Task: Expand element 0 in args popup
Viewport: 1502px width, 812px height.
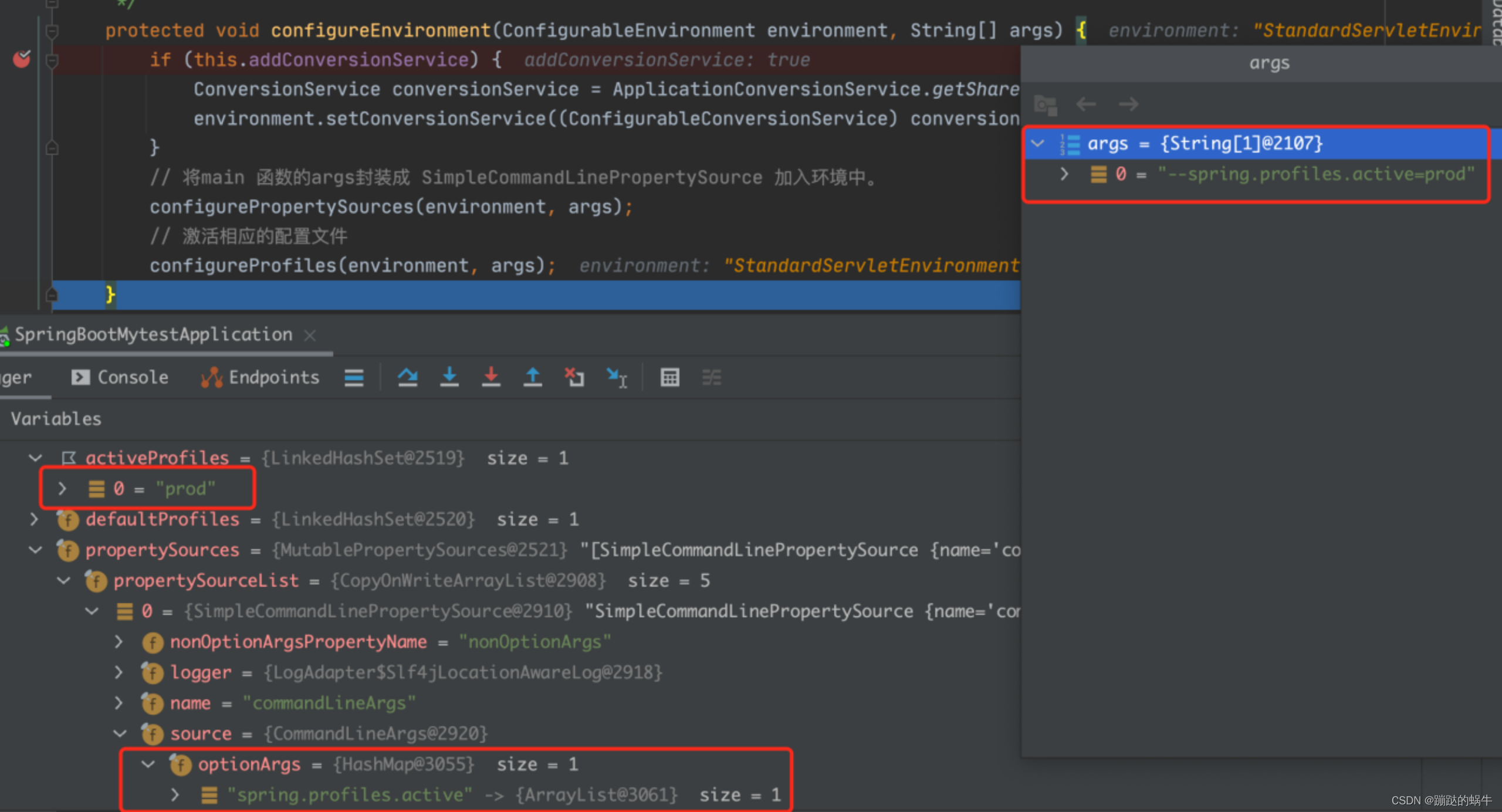Action: (1064, 174)
